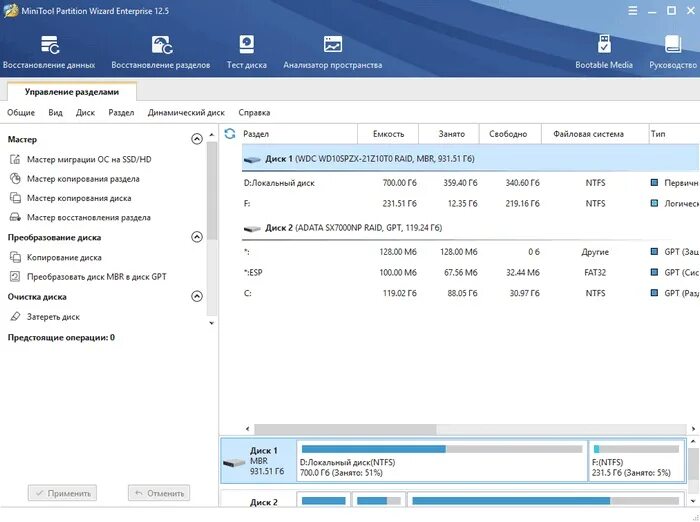
Task: Select F:(NTFS) usage bar in disk map
Action: pos(637,449)
